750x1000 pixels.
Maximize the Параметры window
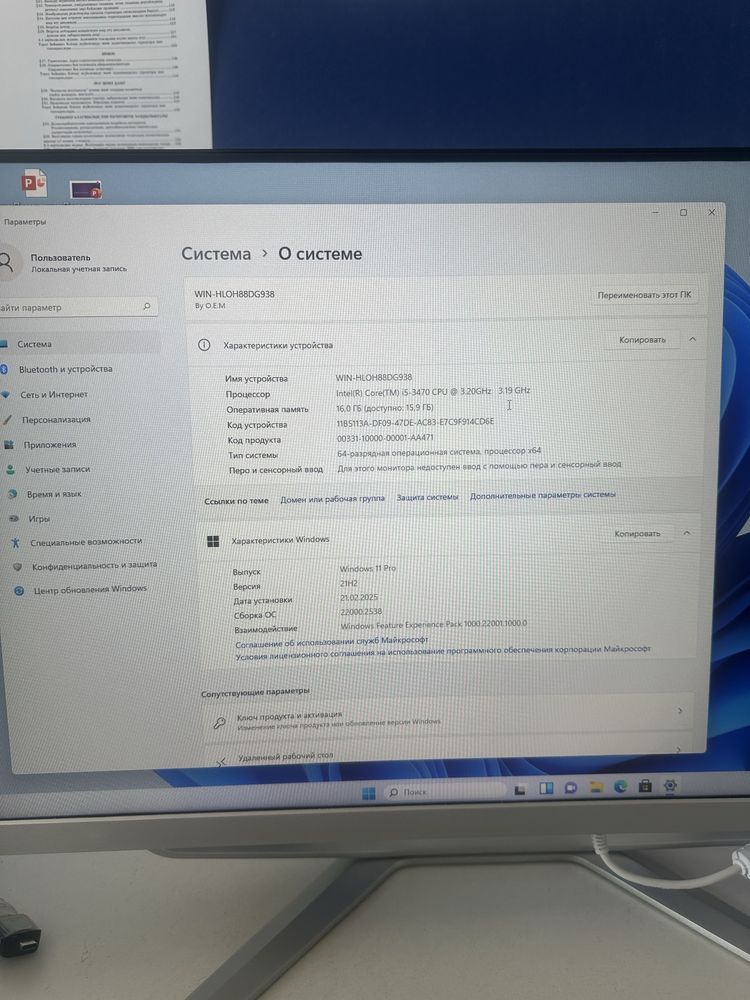coord(683,212)
